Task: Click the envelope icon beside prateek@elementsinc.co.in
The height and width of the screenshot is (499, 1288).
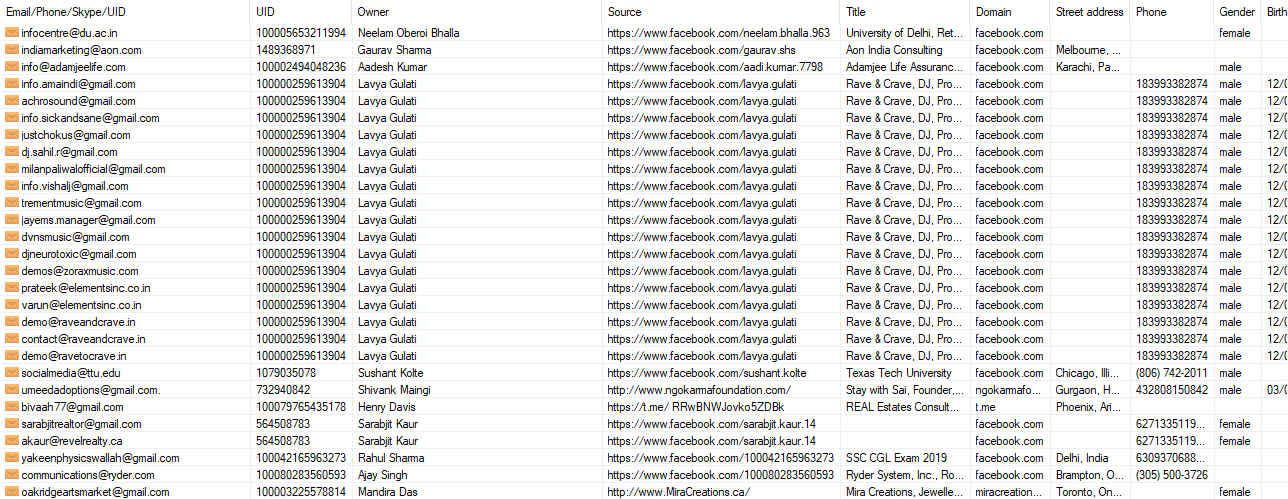Action: tap(12, 288)
